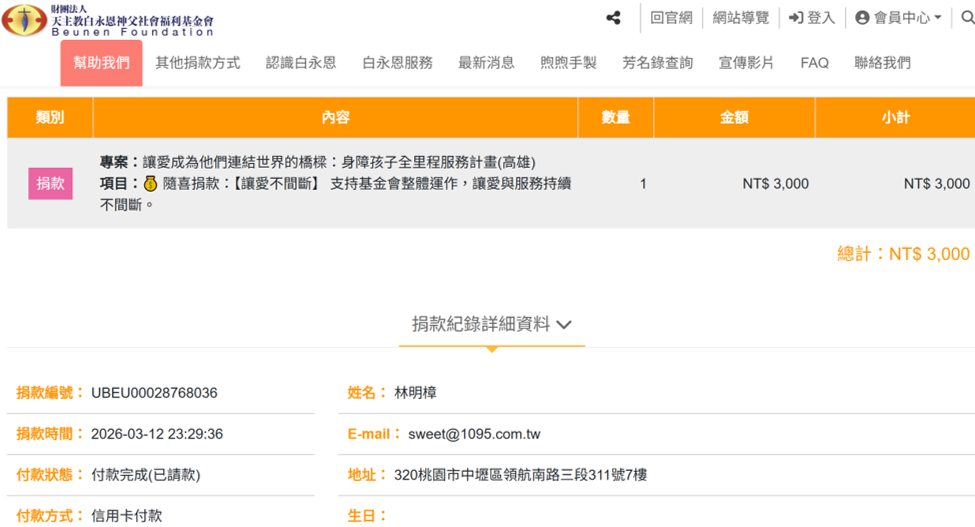Click the Beunen Foundation logo

click(x=108, y=20)
